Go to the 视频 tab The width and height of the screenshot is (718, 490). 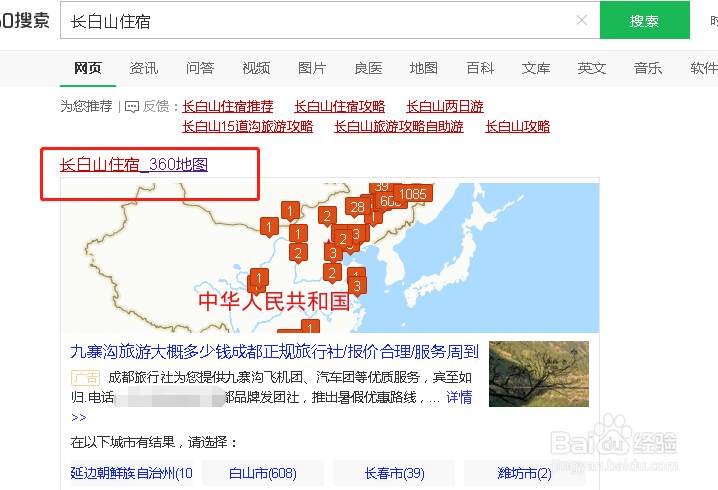pos(256,68)
